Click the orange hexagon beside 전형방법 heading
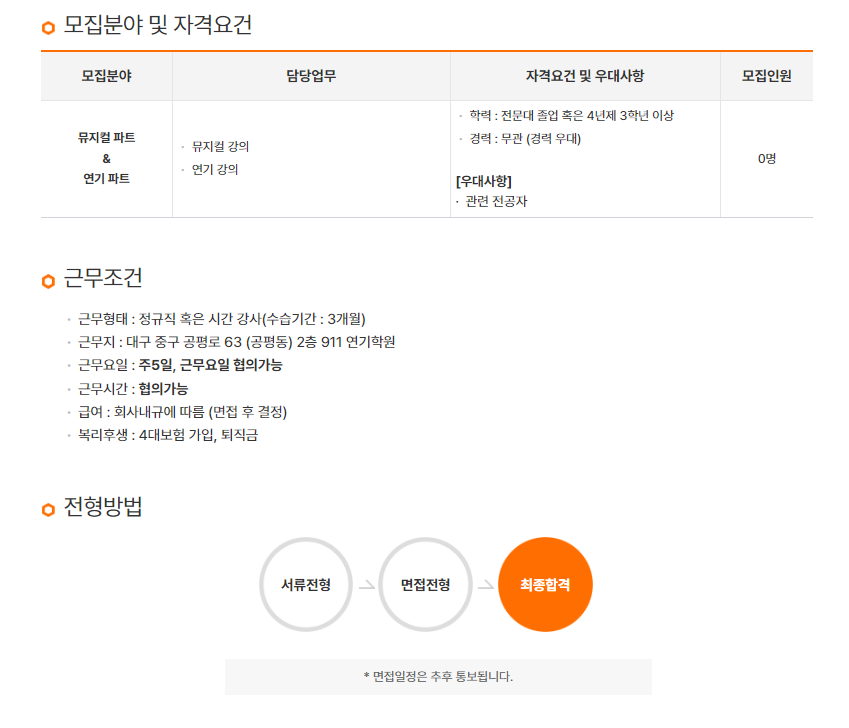The width and height of the screenshot is (849, 728). (48, 510)
